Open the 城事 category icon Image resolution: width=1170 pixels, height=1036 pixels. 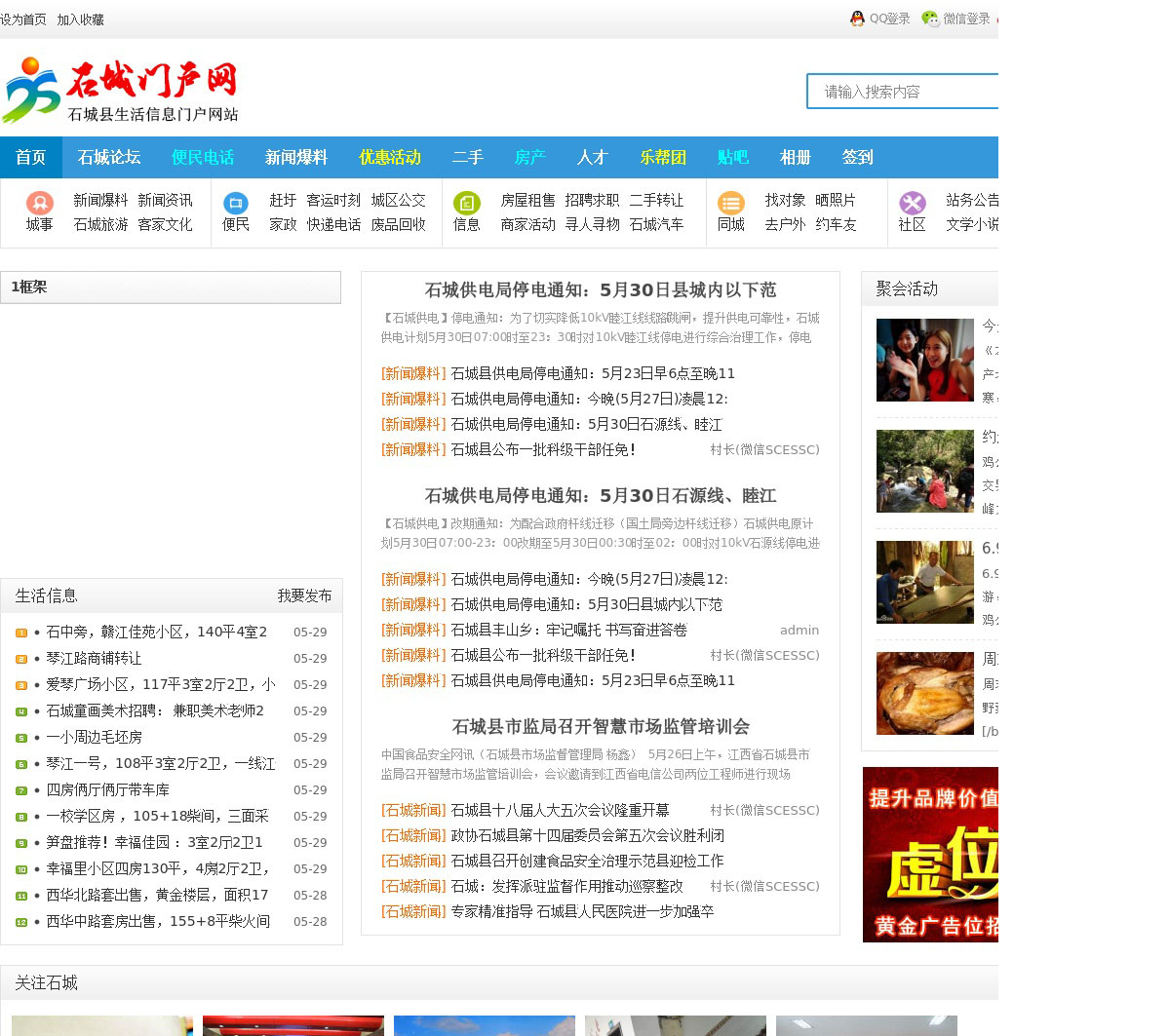click(39, 203)
